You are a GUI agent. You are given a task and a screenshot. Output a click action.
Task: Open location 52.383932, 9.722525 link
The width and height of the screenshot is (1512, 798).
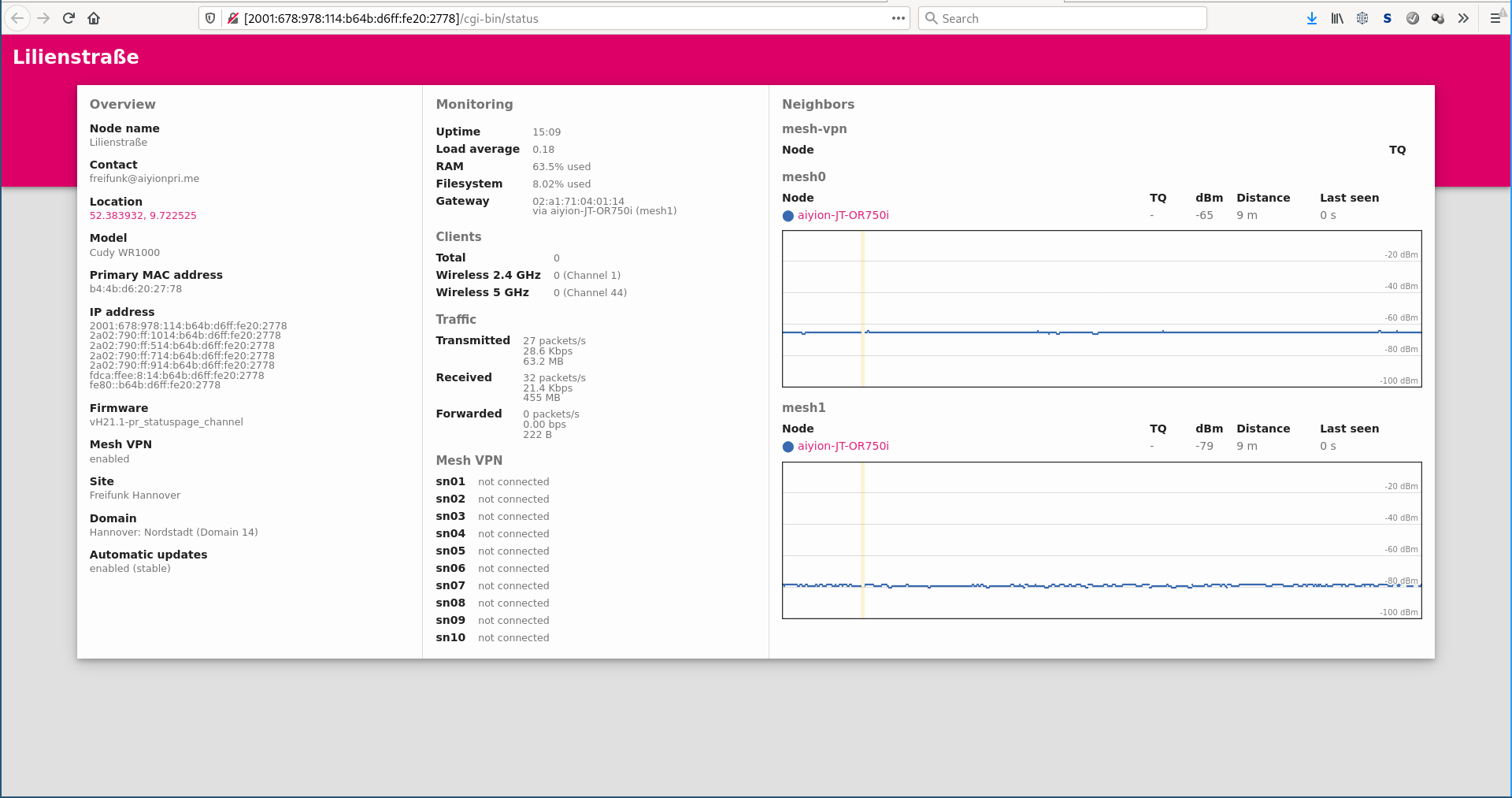pos(143,216)
